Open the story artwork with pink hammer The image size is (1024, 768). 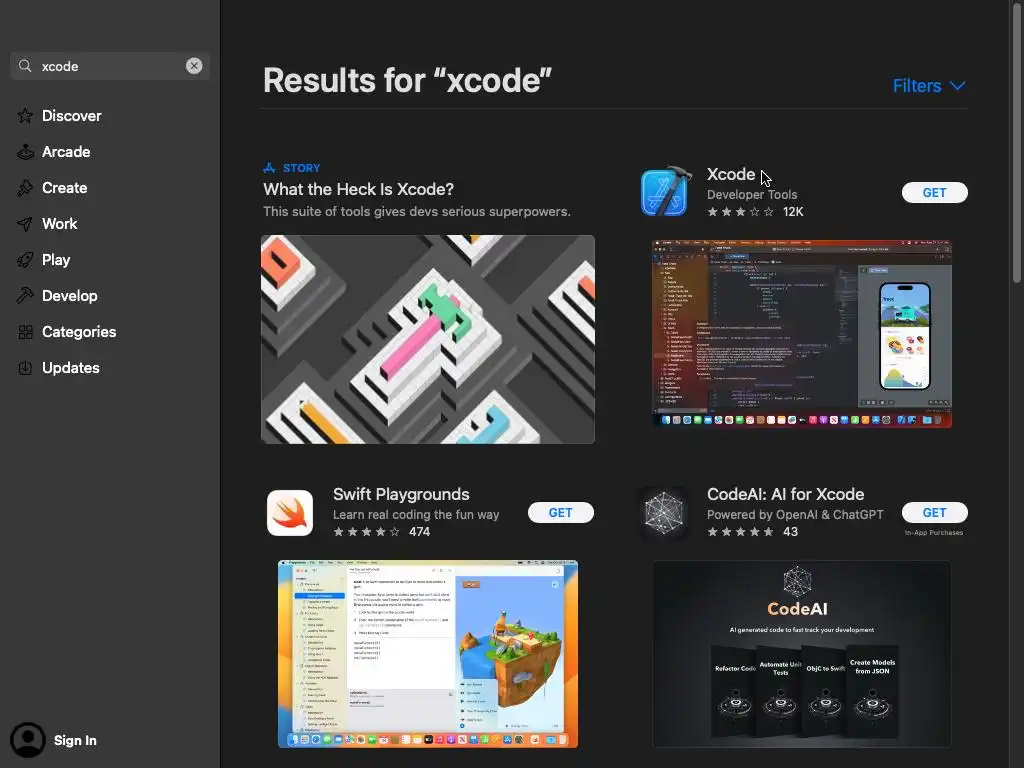tap(428, 340)
